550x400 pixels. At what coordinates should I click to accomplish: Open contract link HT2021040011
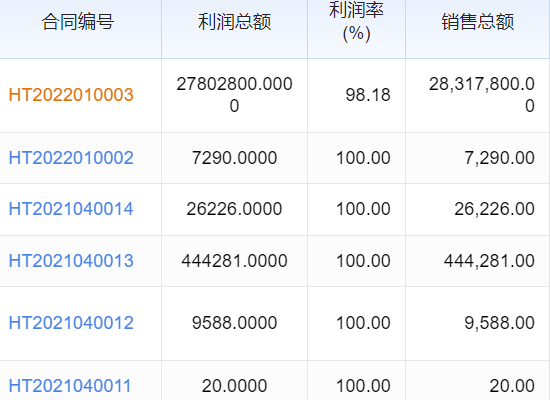[70, 386]
